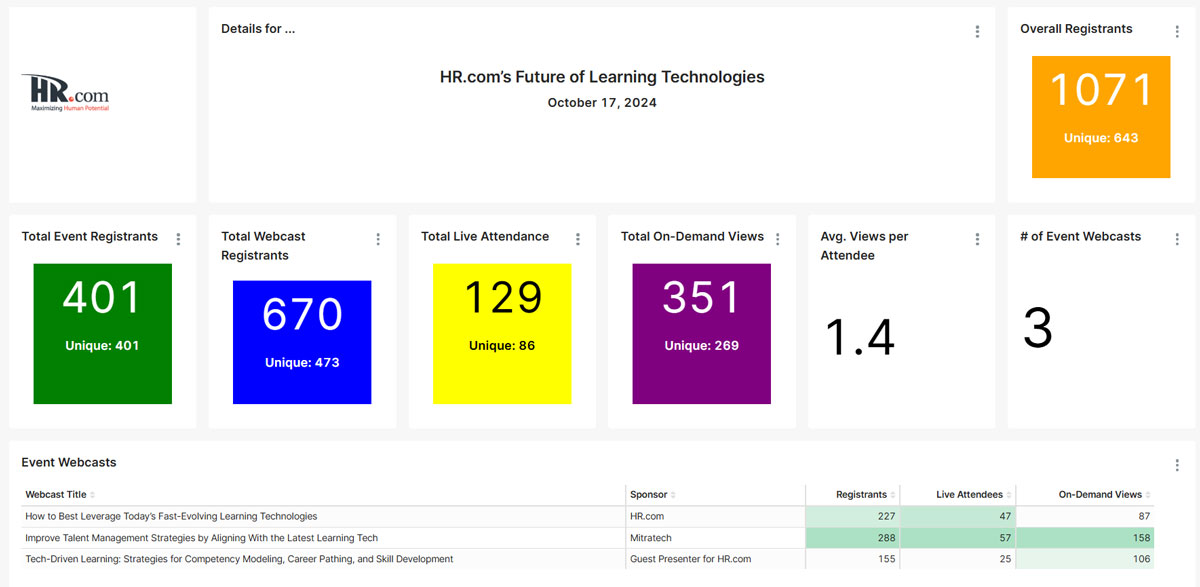
Task: Click the 1.4 average views value
Action: [x=859, y=336]
